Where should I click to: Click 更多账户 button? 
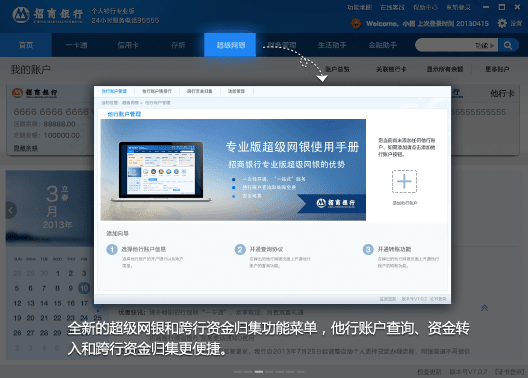[497, 69]
